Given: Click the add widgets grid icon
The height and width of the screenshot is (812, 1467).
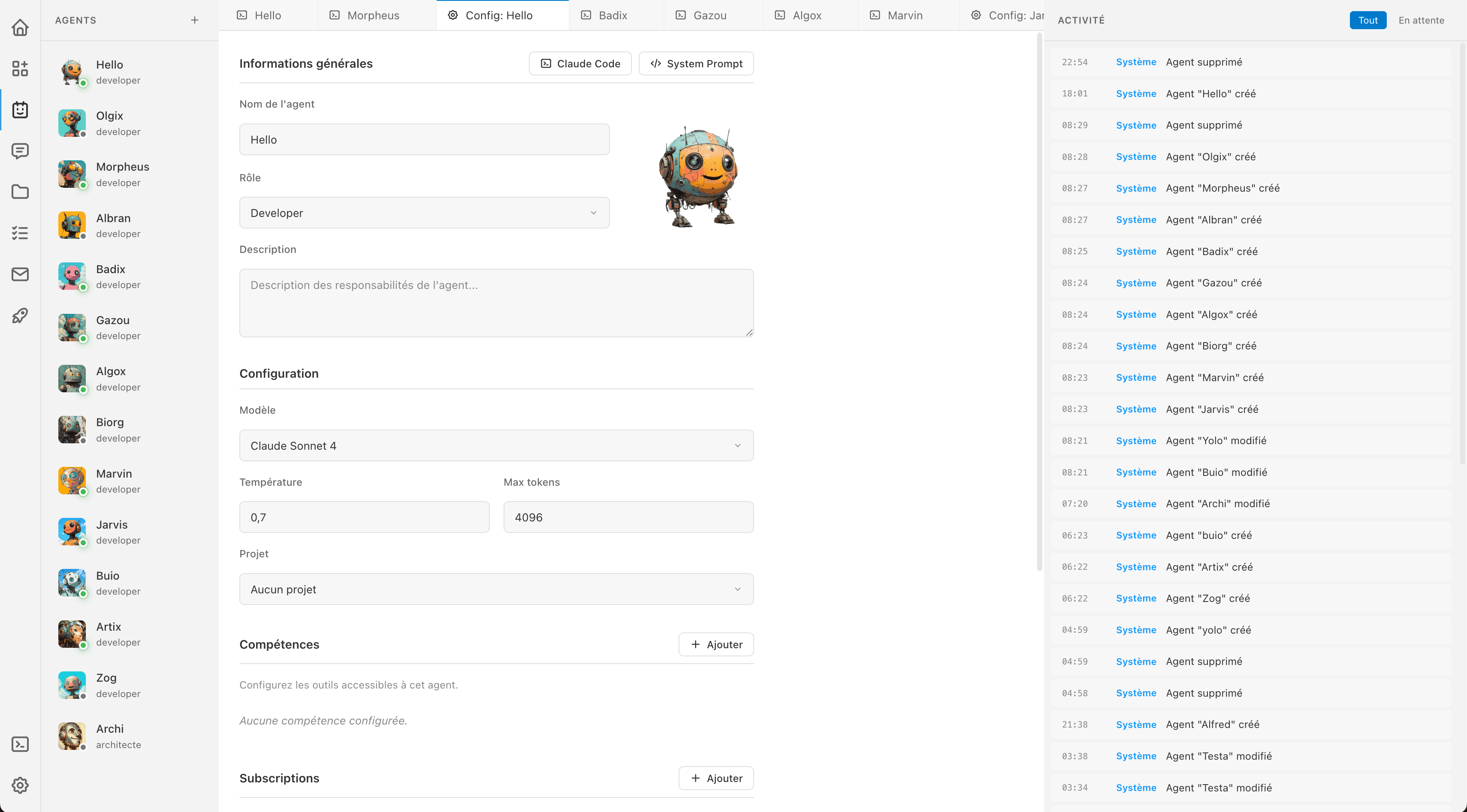Looking at the screenshot, I should [20, 68].
